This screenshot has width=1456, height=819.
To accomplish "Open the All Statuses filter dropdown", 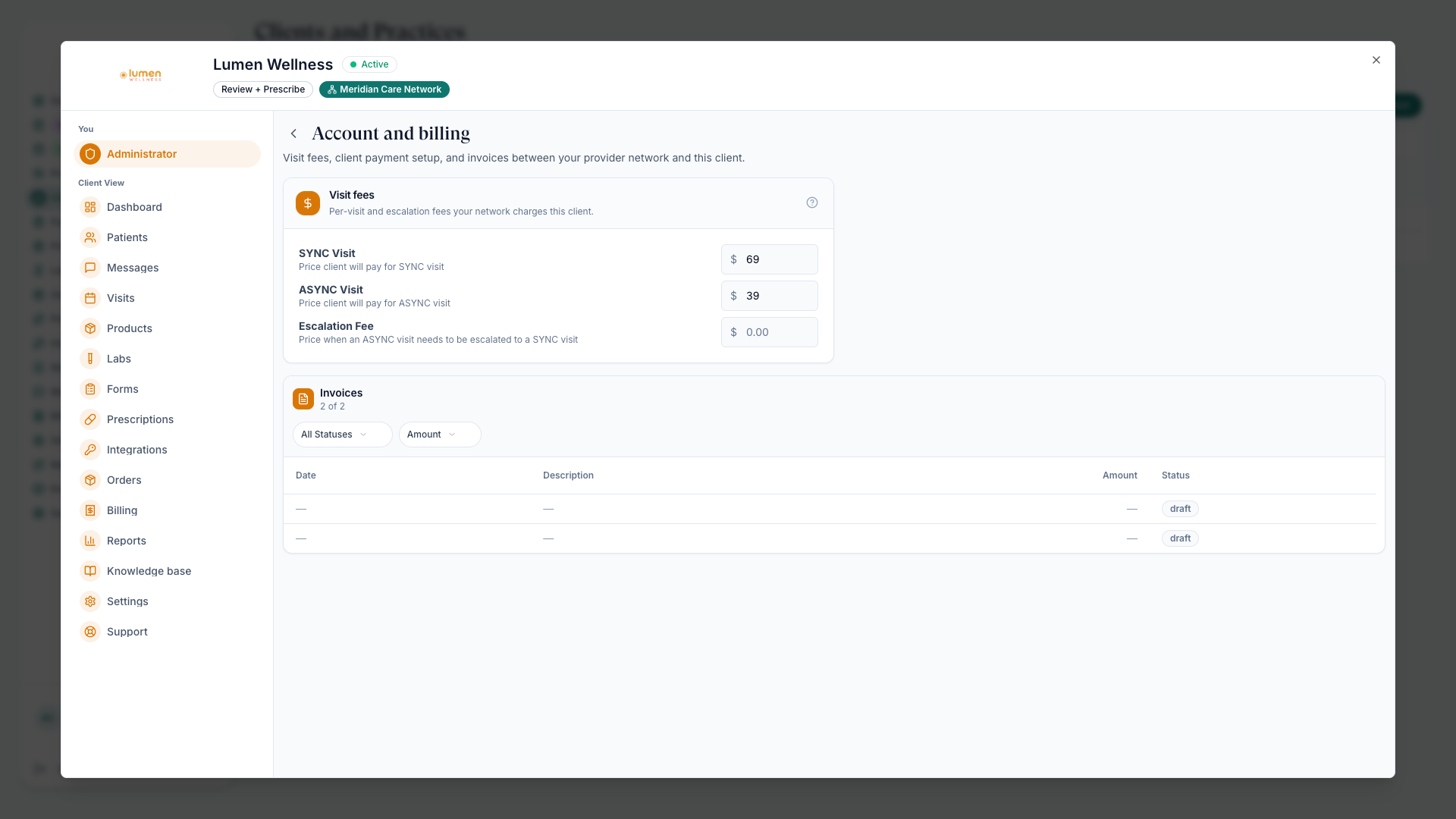I will click(x=343, y=435).
